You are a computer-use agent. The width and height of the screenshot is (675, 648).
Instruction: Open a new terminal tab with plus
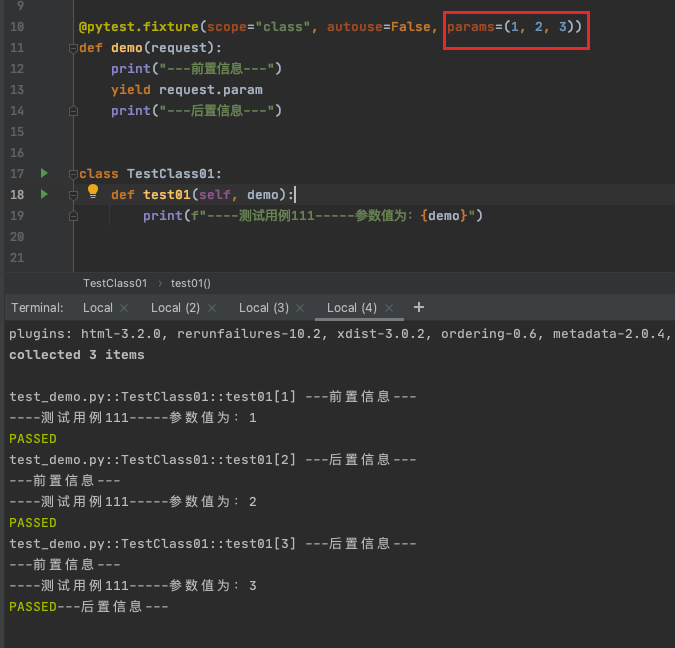419,307
